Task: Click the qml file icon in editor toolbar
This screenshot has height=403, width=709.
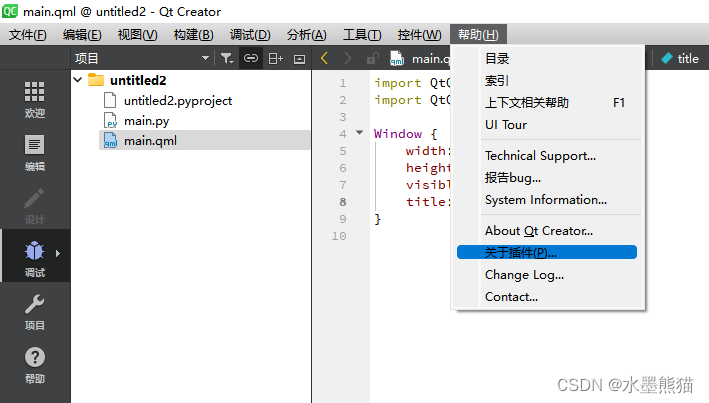Action: click(x=397, y=58)
